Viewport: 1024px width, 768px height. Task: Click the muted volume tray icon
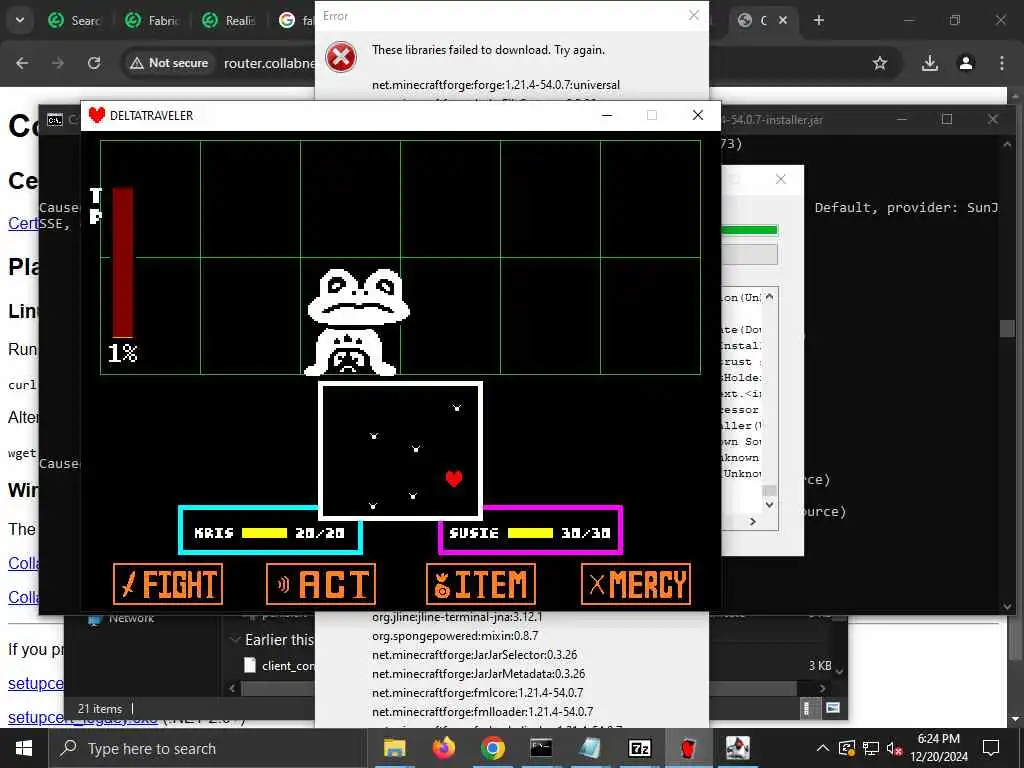pos(895,748)
